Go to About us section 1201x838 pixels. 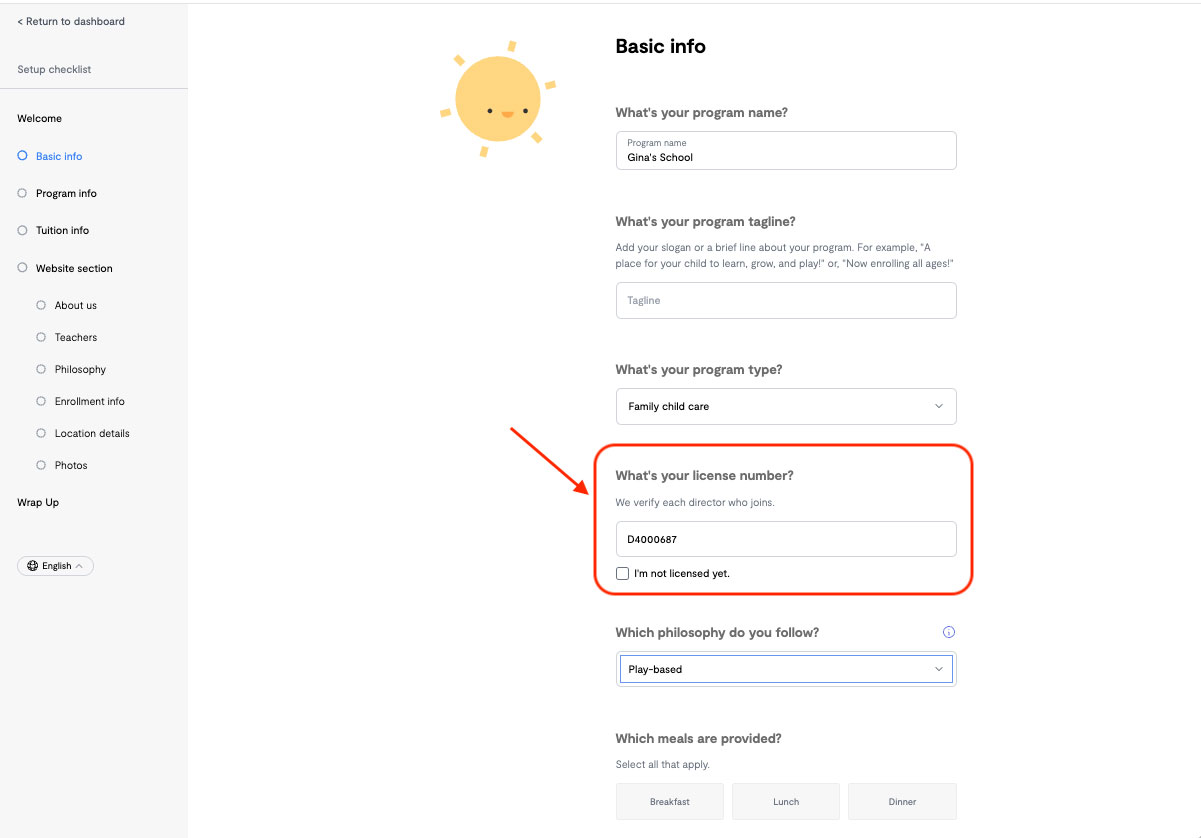click(x=76, y=305)
